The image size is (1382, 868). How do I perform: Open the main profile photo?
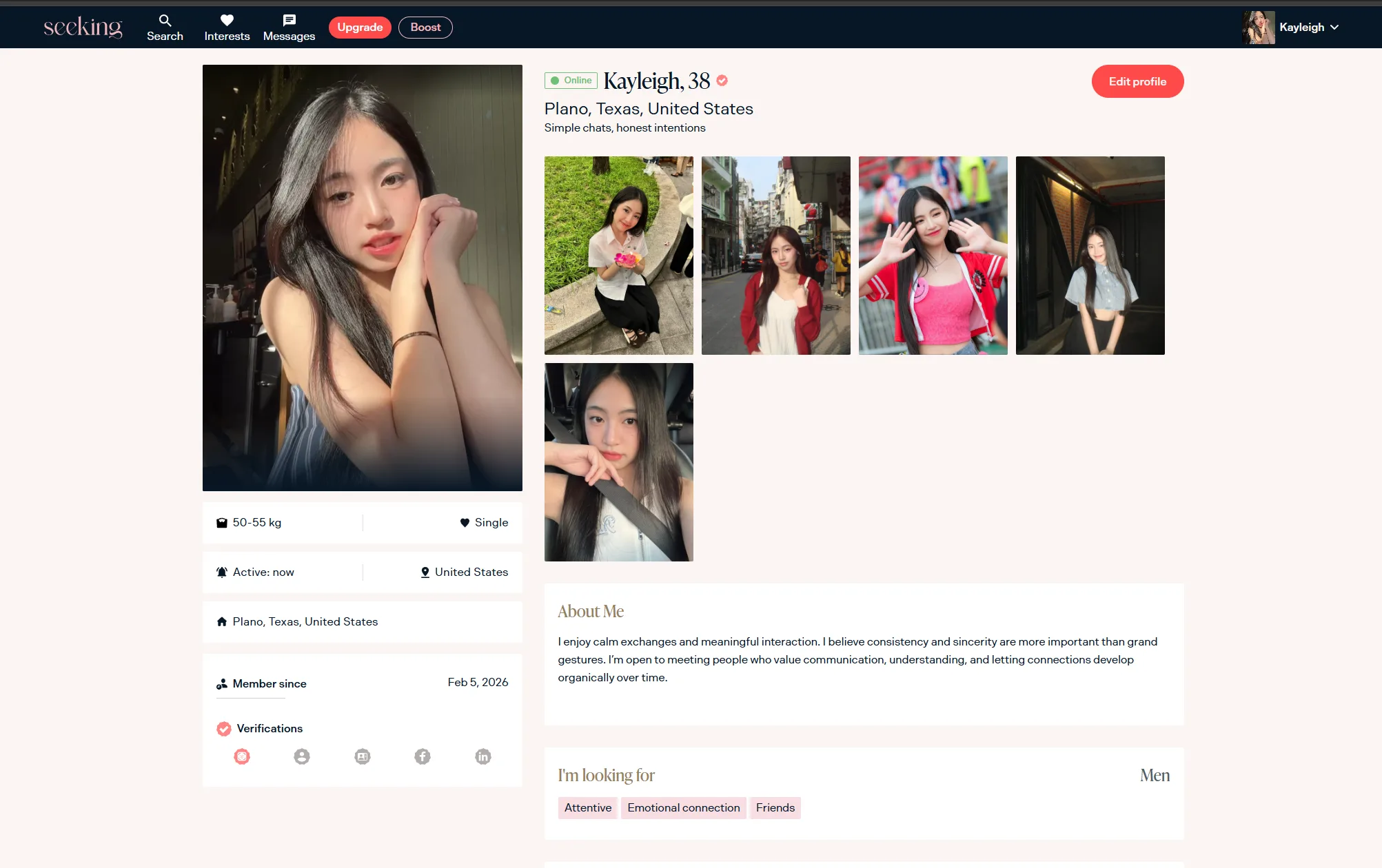pos(362,278)
